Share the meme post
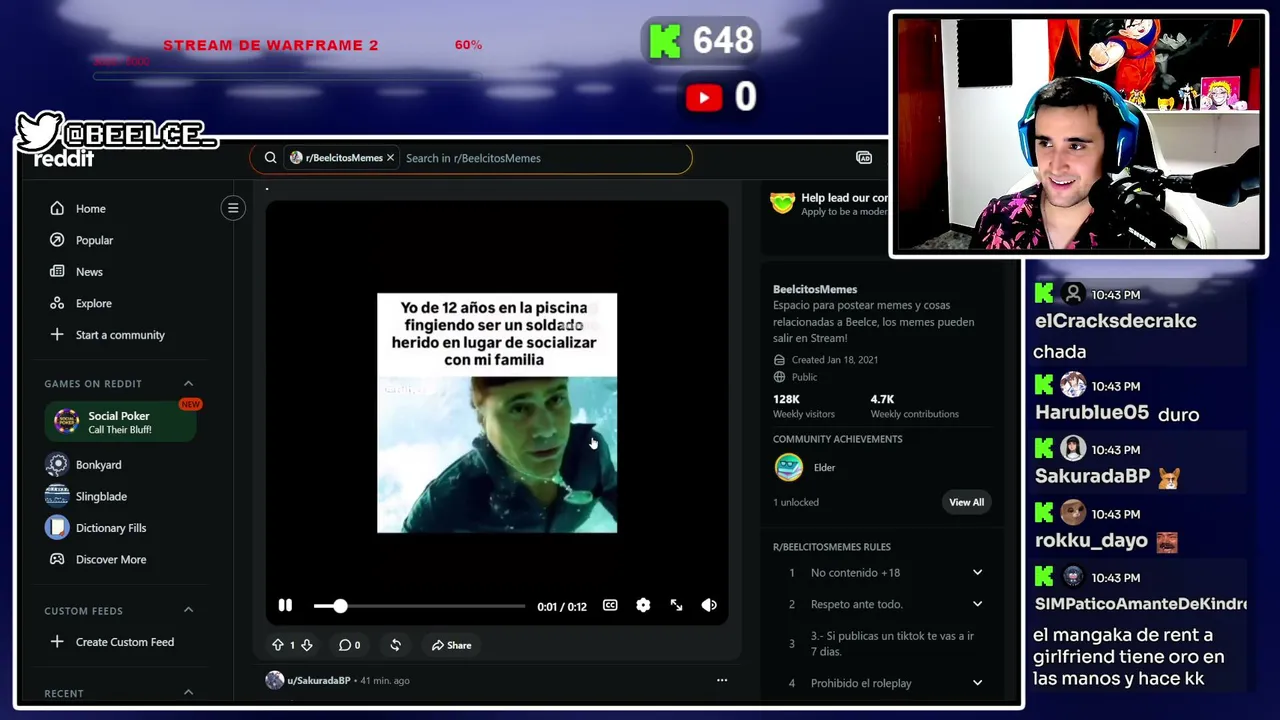The width and height of the screenshot is (1280, 720). [451, 645]
